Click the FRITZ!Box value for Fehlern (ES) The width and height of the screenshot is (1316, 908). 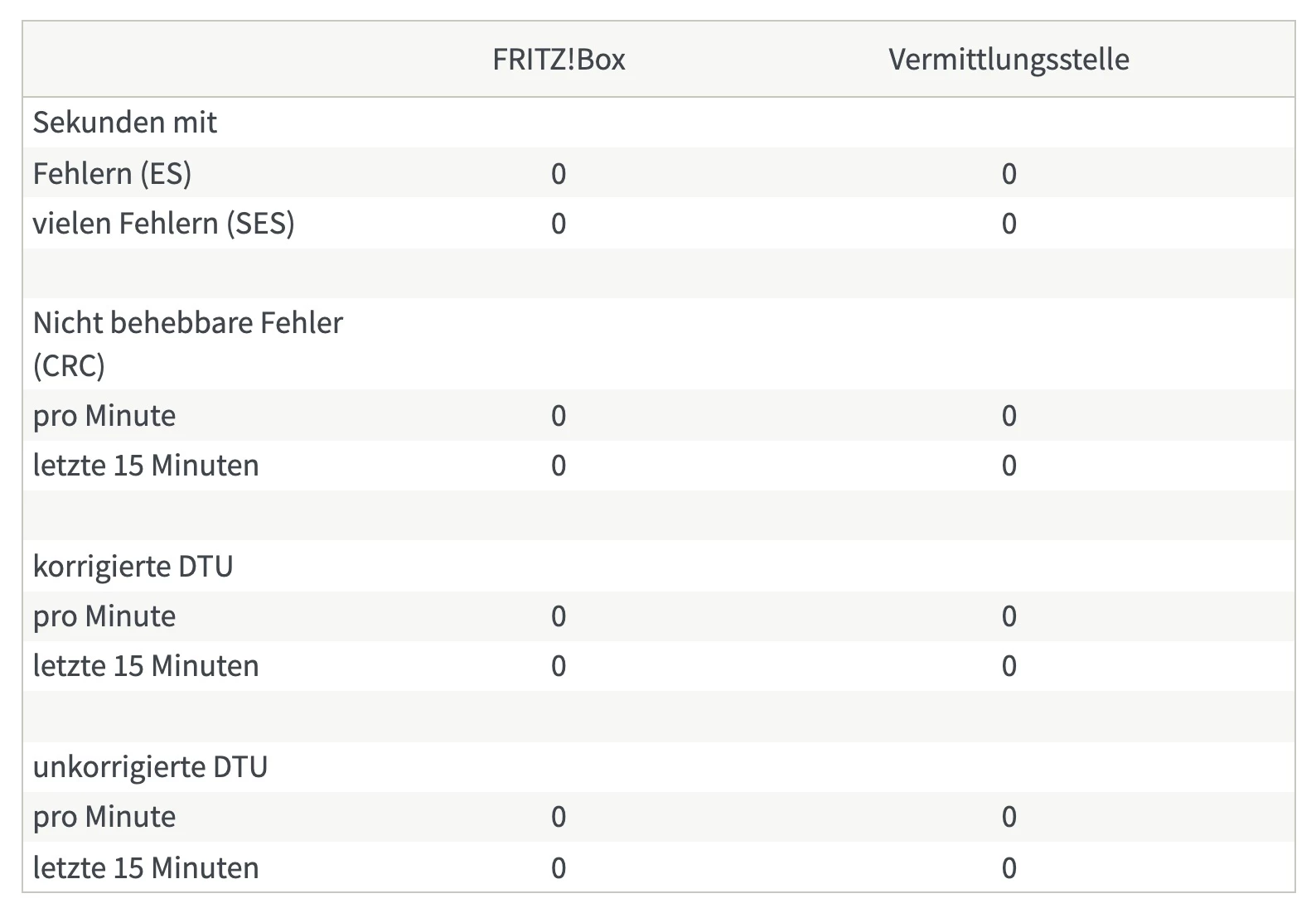click(x=559, y=174)
